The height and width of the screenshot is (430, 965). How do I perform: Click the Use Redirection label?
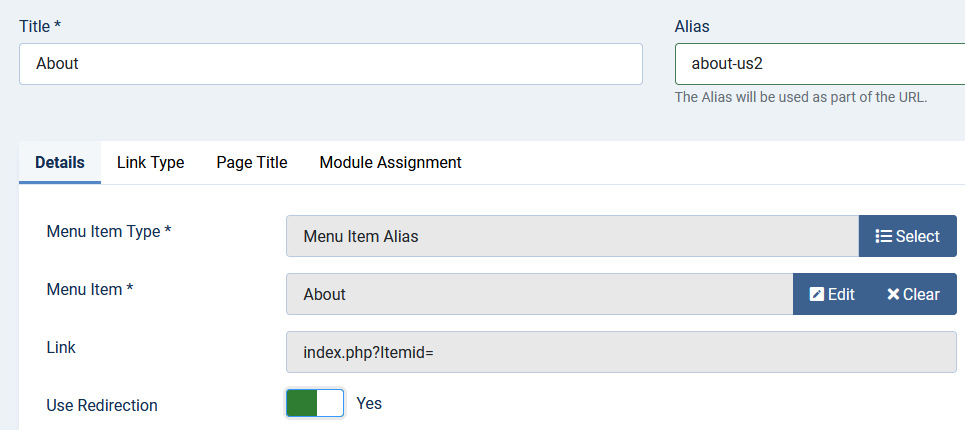[102, 405]
